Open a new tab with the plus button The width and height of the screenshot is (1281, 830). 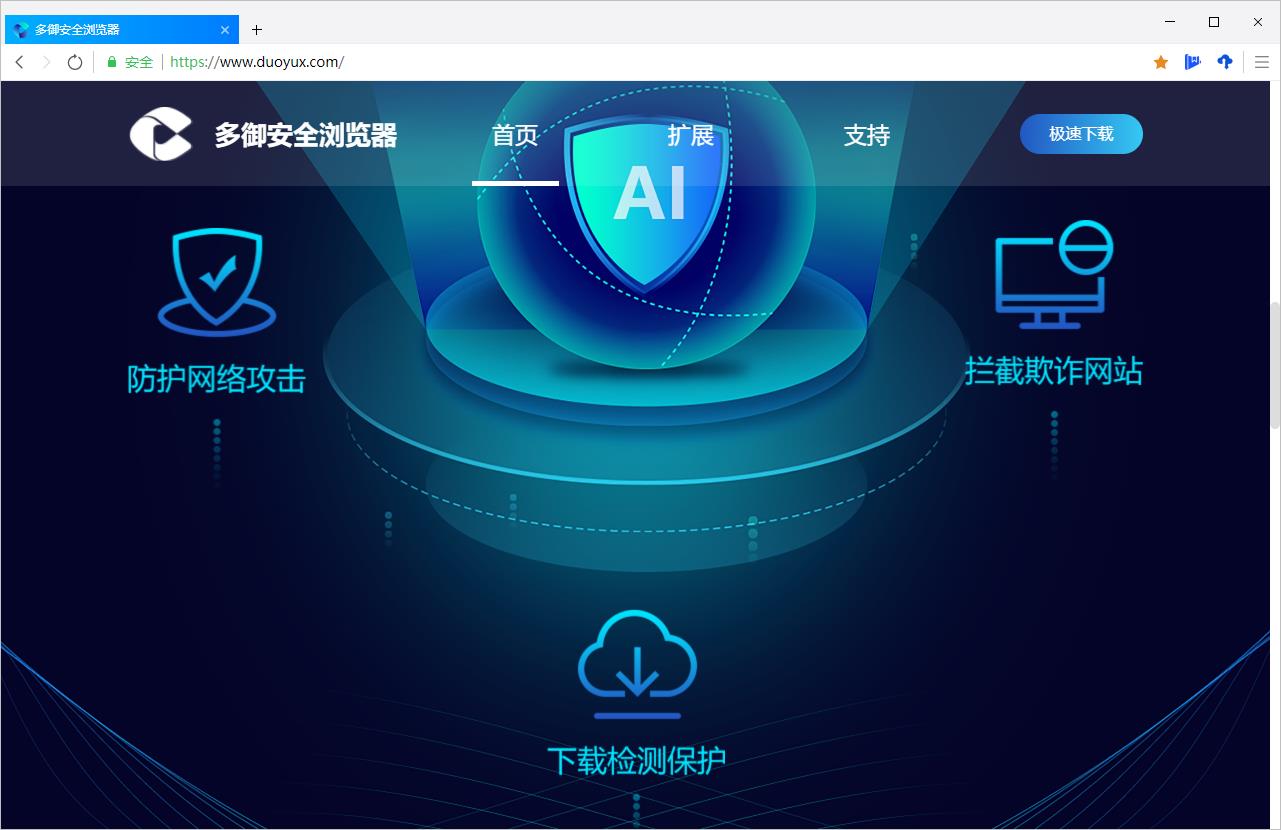[256, 29]
